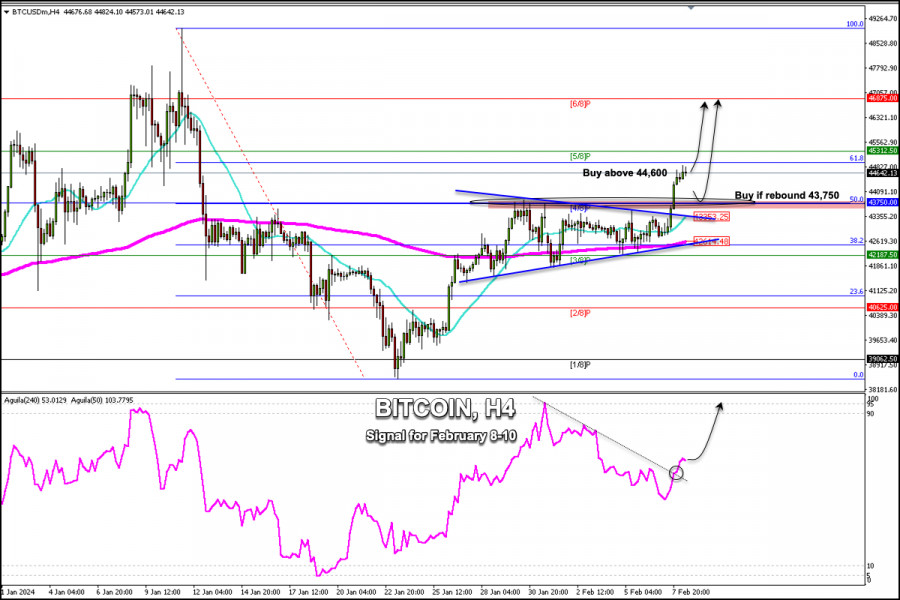
Task: Click the 9 Jan 12:00 date axis label
Action: (162, 592)
